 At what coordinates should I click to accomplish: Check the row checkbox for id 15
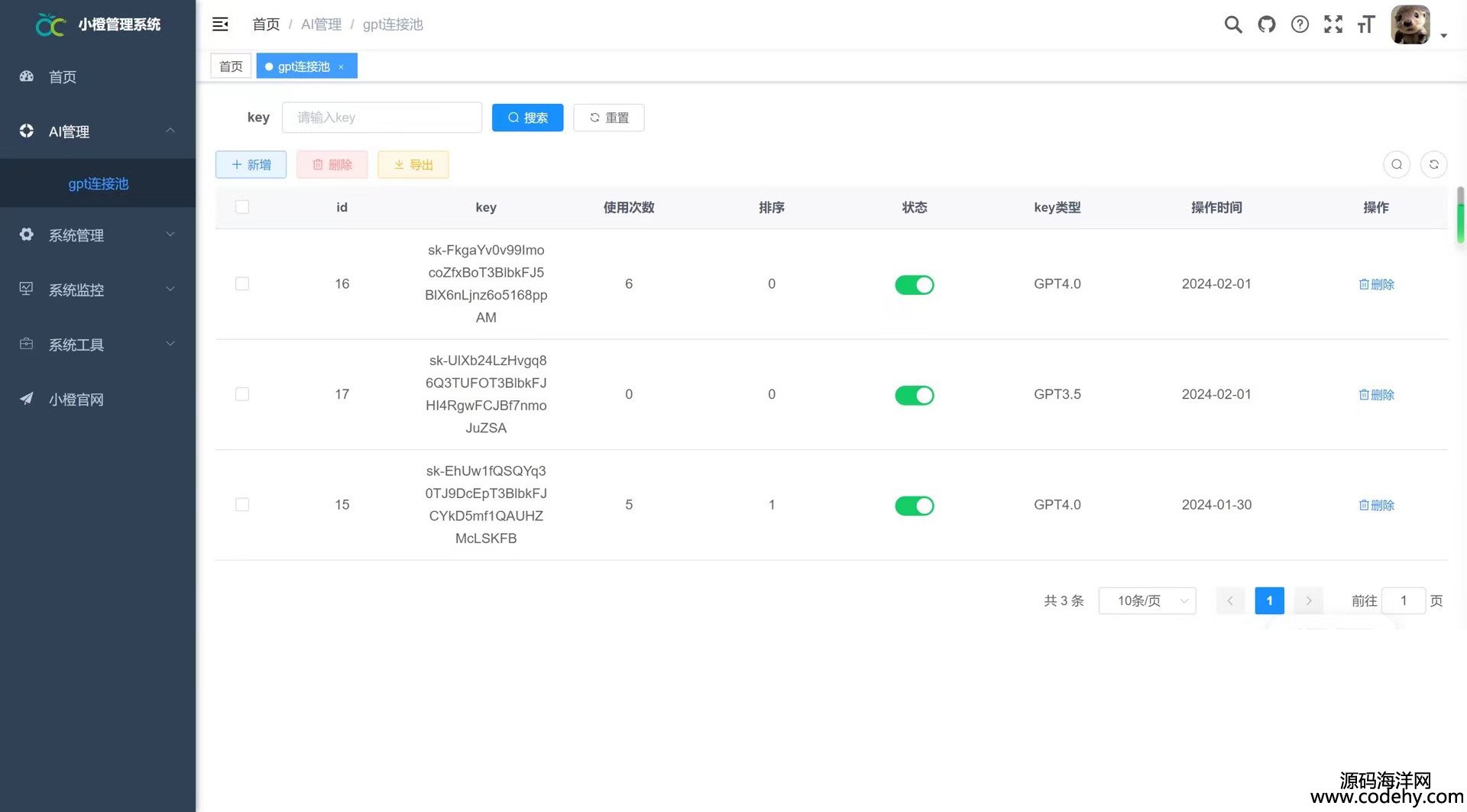[242, 505]
